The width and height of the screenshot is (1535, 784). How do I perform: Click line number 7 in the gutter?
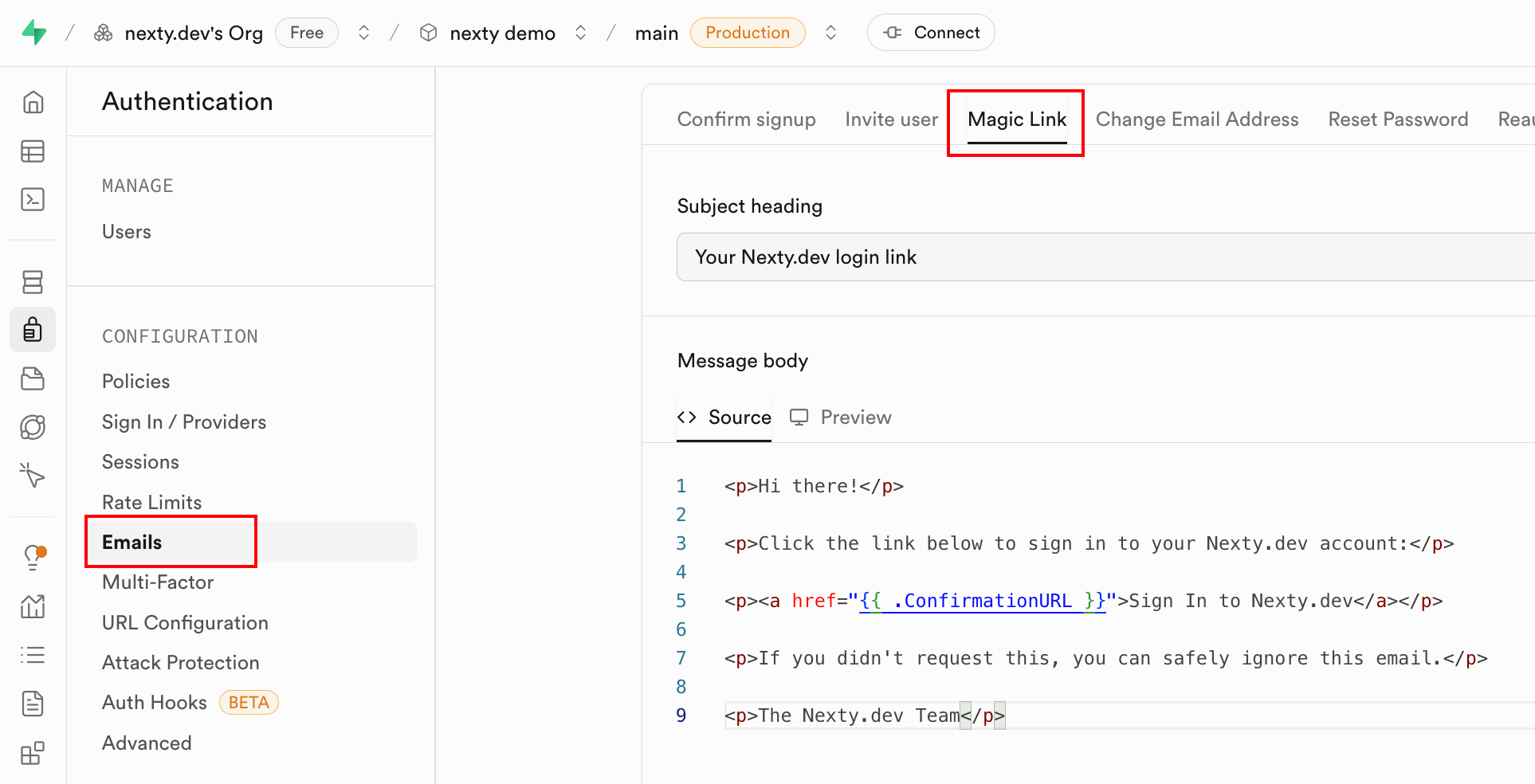pyautogui.click(x=681, y=658)
